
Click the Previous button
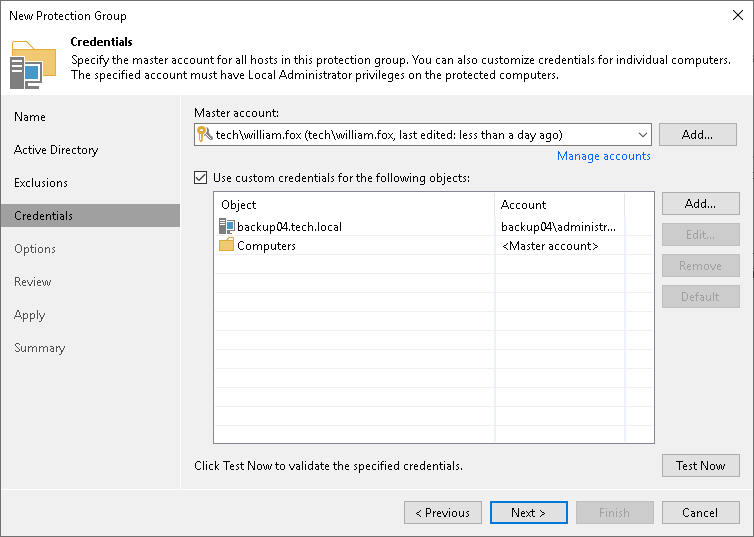coord(442,512)
